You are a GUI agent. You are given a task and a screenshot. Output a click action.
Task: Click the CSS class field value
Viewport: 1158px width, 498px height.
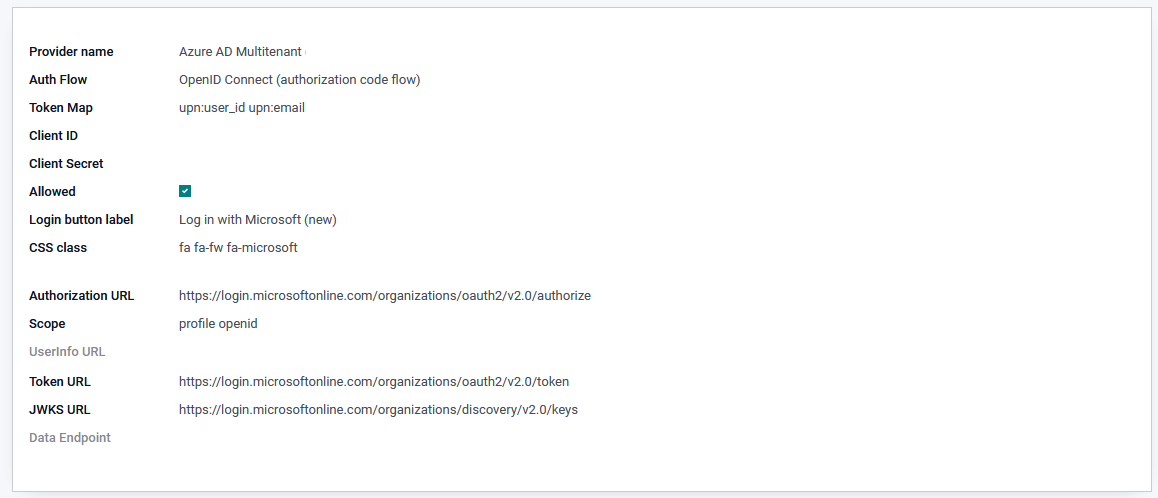click(238, 247)
